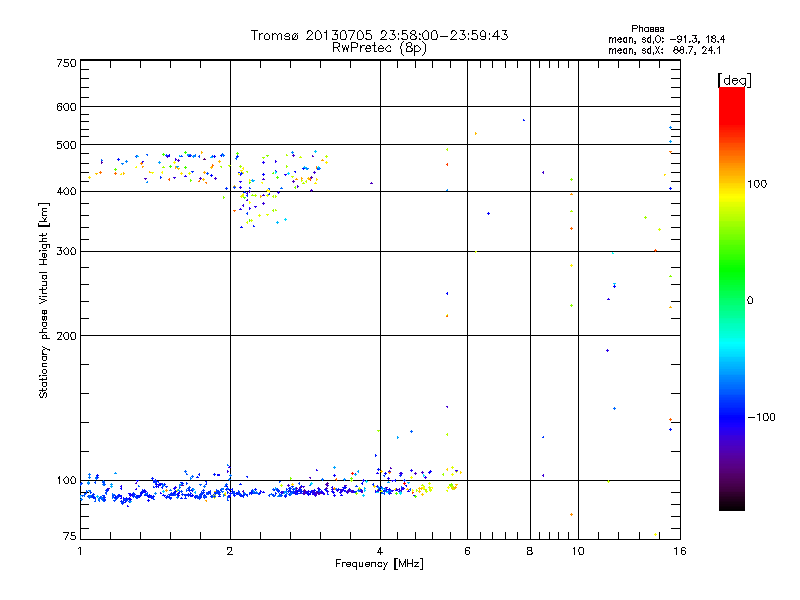This screenshot has height=600, width=800.
Task: Click the 'RwPretec (8p)' subtitle
Action: (379, 48)
